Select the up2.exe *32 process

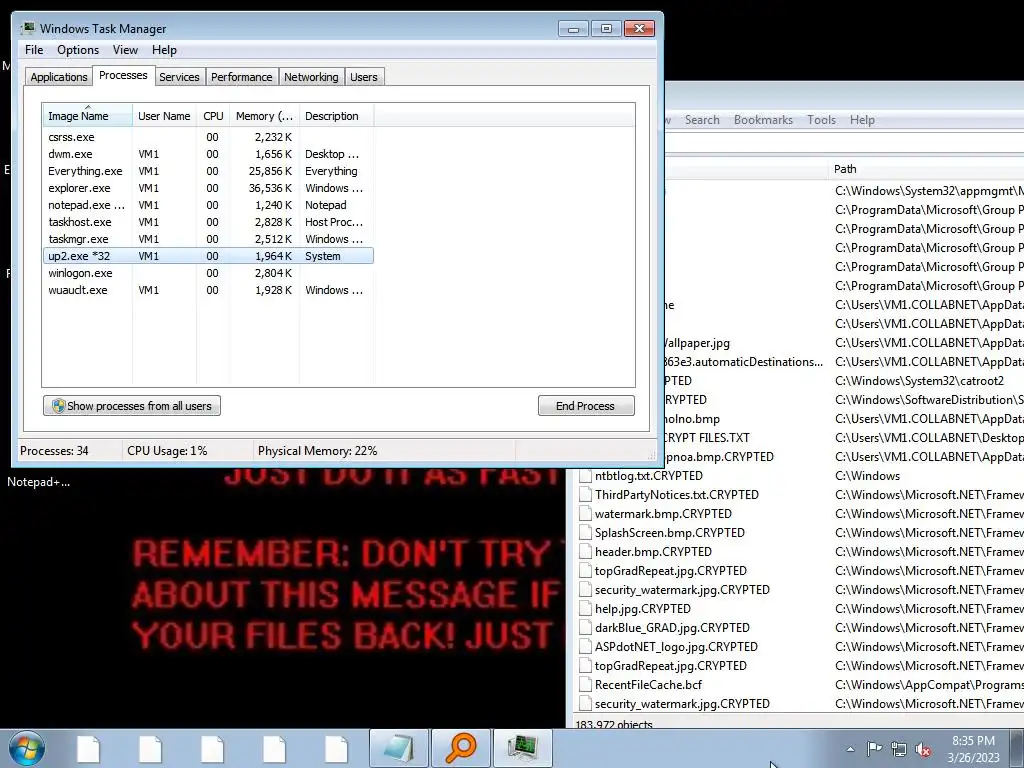click(208, 256)
